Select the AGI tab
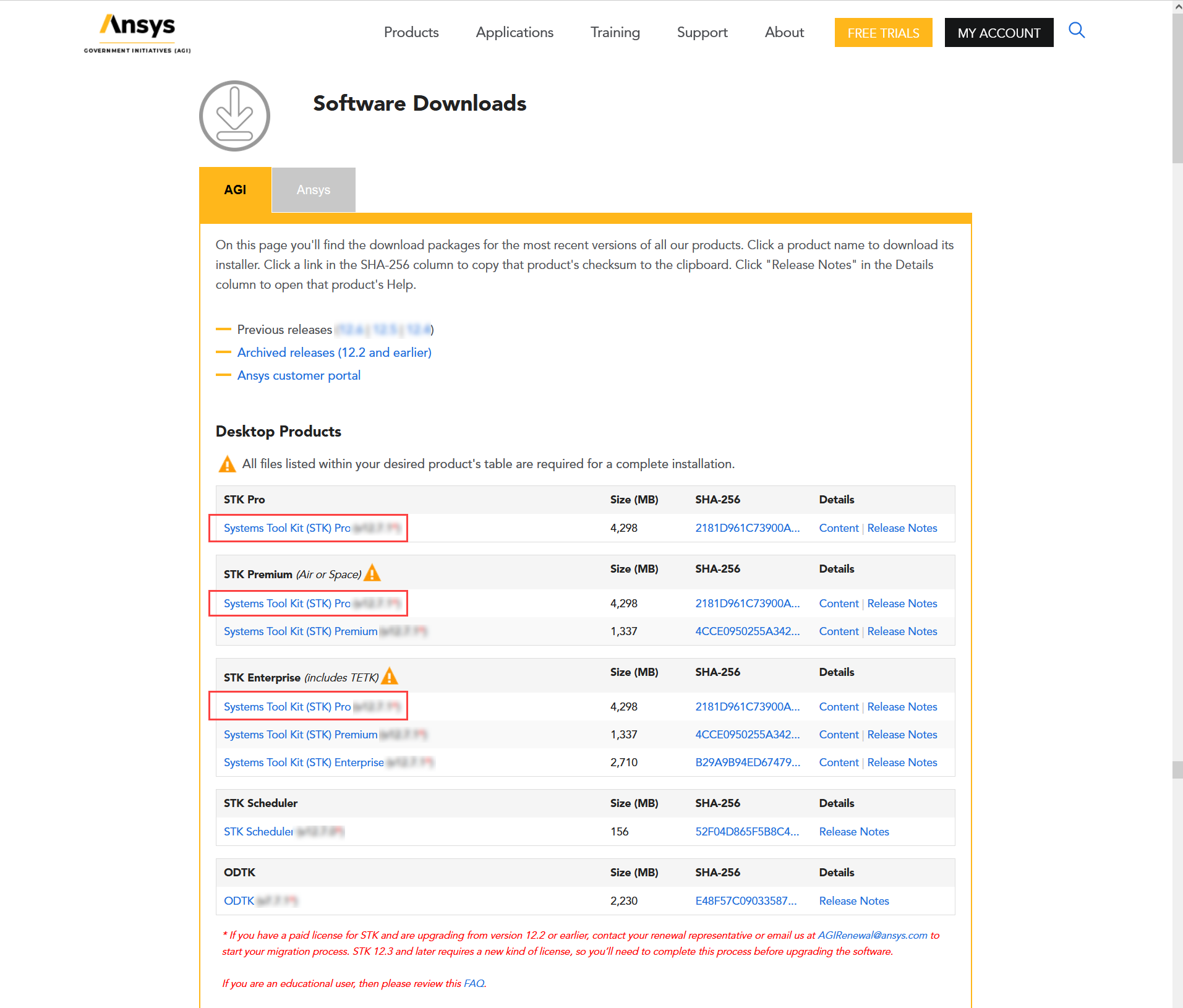The width and height of the screenshot is (1183, 1008). [235, 190]
